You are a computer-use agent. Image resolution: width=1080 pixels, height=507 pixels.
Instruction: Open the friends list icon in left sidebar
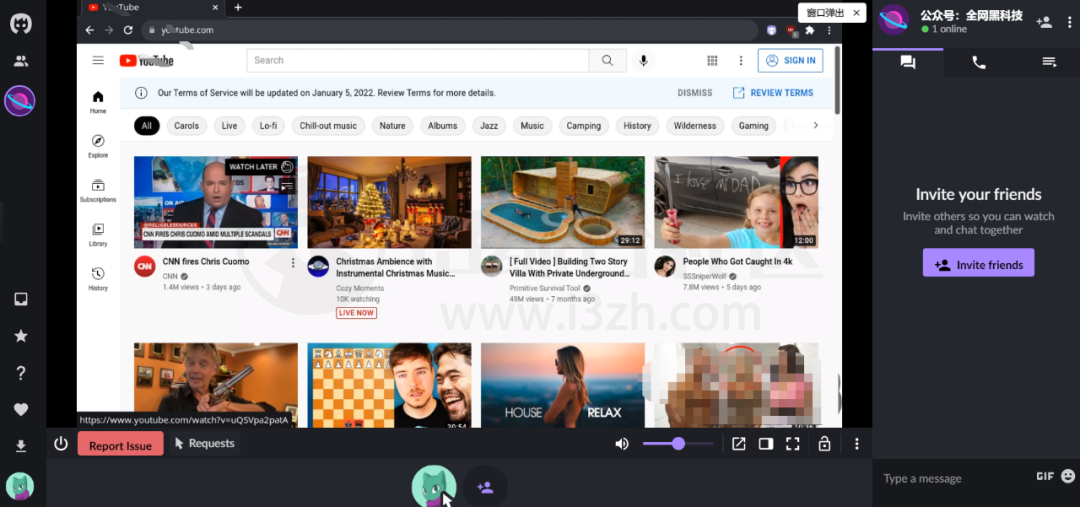[x=21, y=61]
